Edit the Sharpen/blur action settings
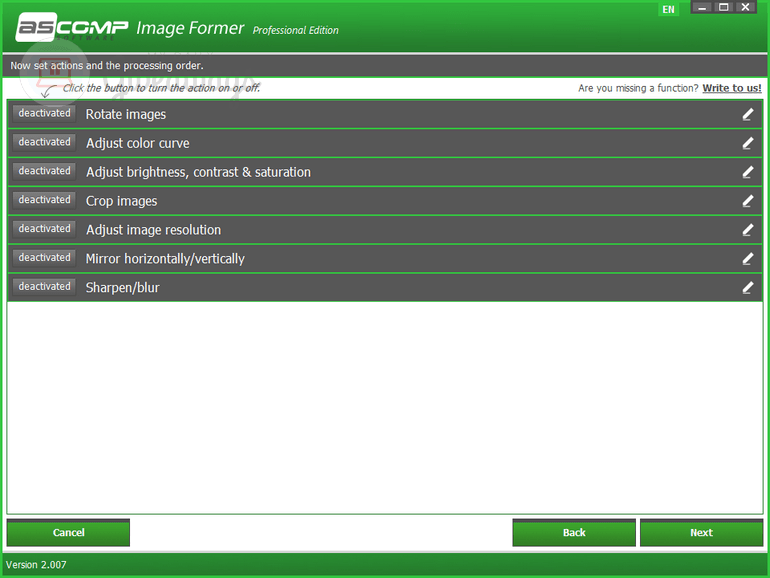Screen dimensions: 770x578 tap(747, 288)
